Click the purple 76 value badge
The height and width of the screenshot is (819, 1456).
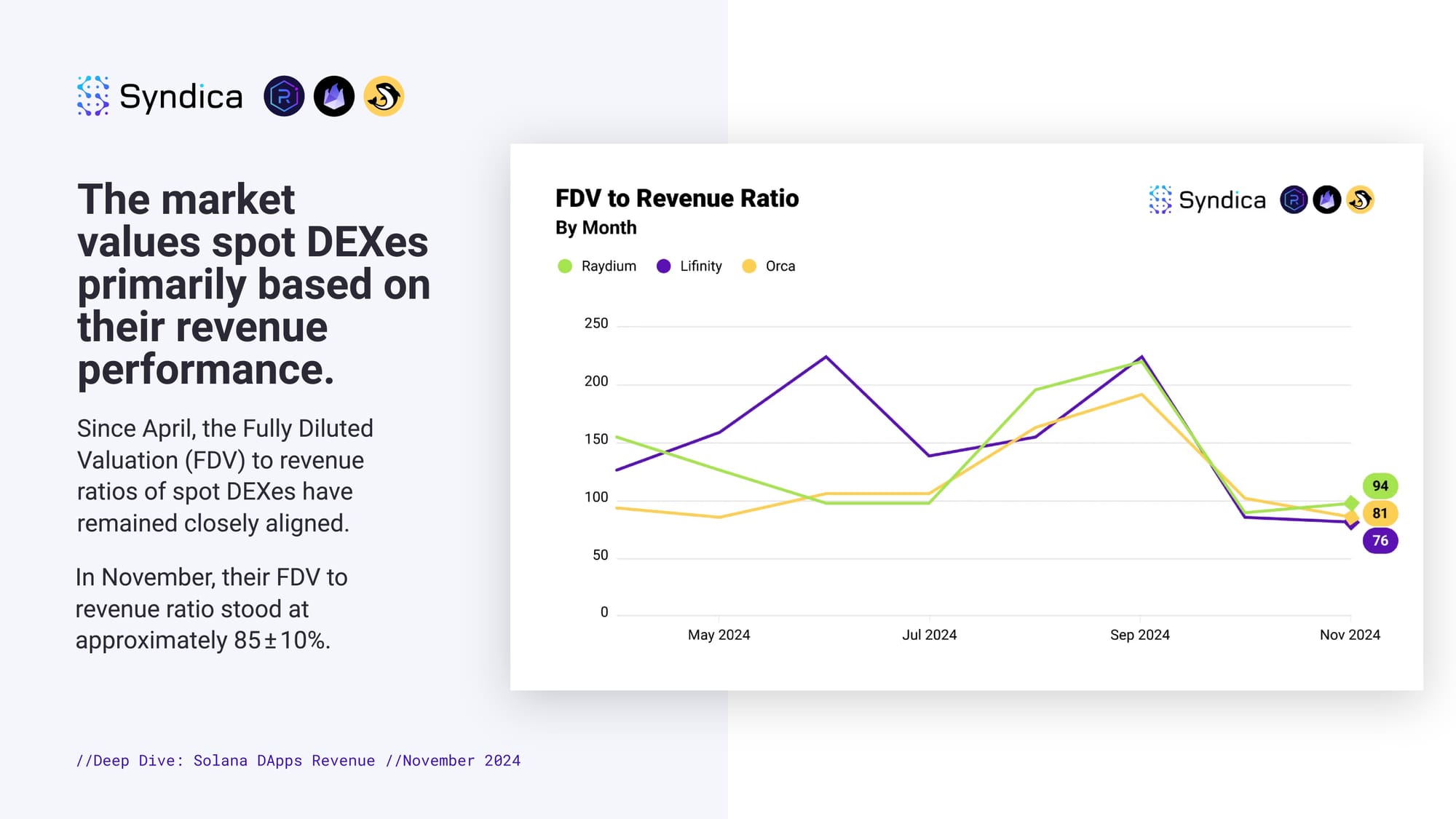[1380, 540]
